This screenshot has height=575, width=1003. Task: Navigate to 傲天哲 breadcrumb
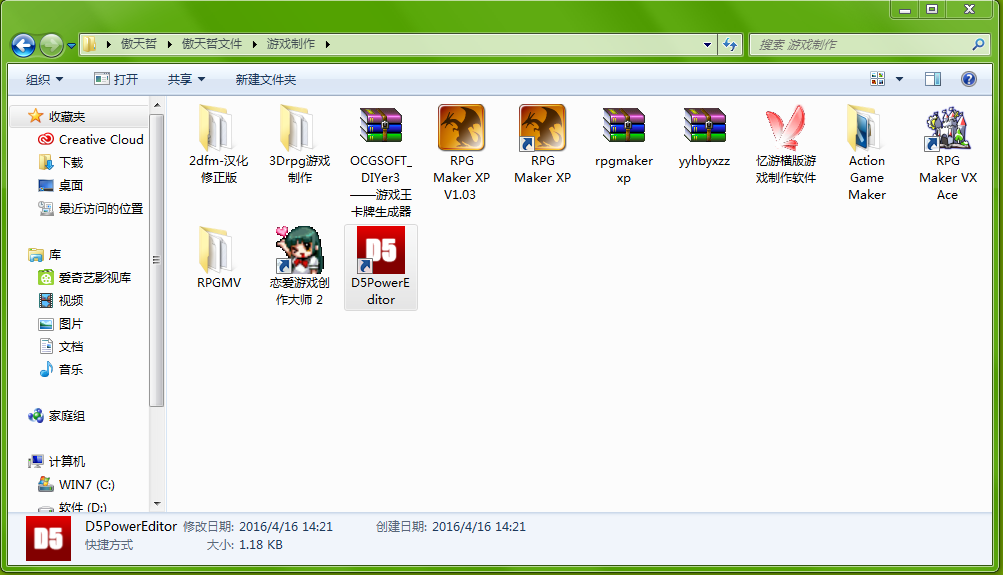click(x=139, y=44)
